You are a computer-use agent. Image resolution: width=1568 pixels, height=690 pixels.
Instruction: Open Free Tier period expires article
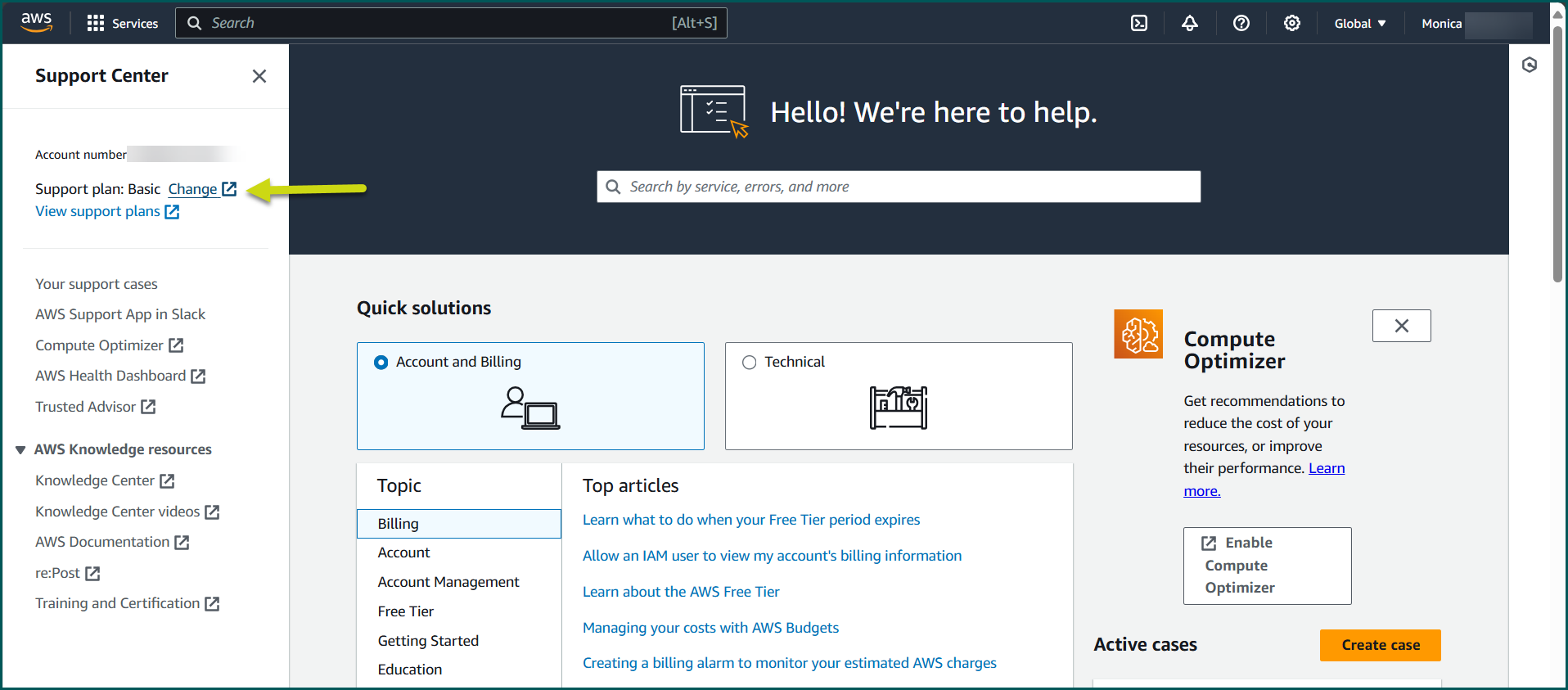[x=751, y=520]
